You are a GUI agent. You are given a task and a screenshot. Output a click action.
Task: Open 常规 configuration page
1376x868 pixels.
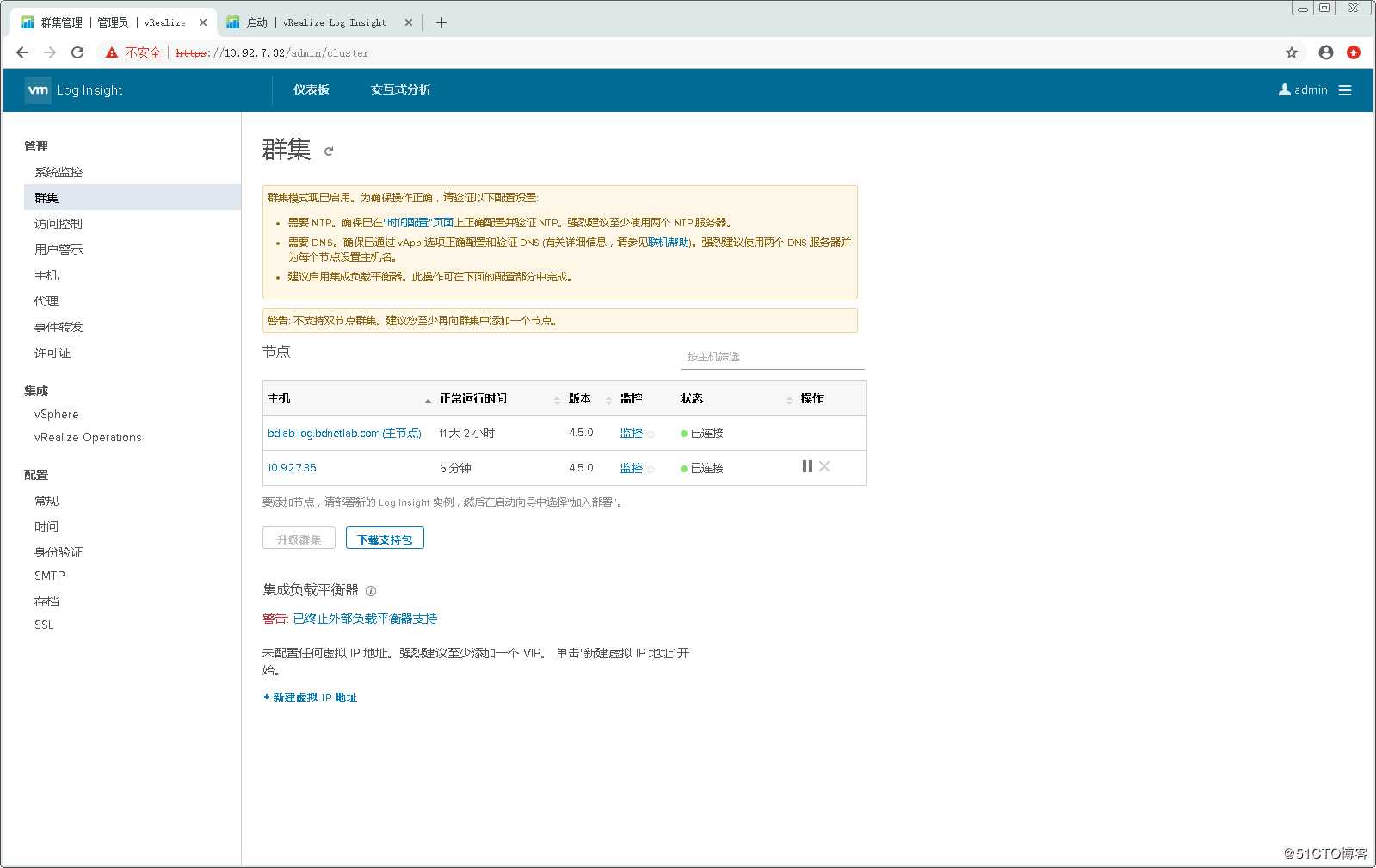tap(46, 501)
